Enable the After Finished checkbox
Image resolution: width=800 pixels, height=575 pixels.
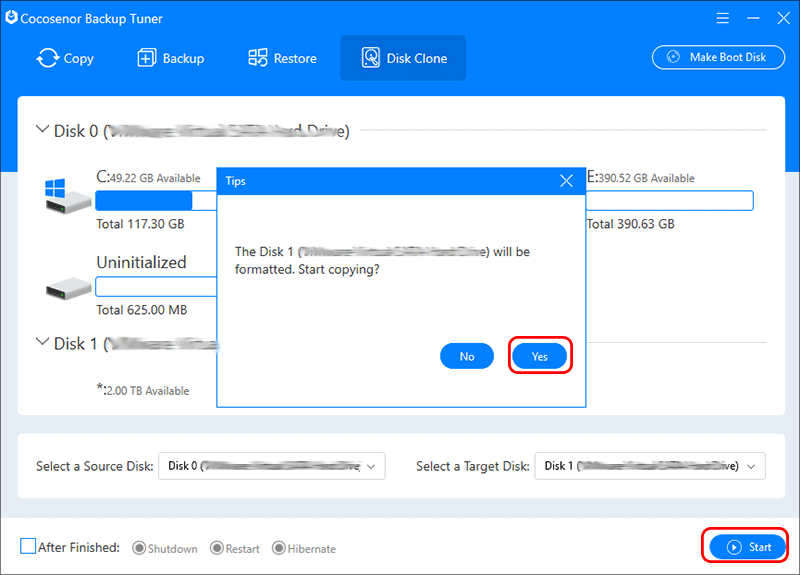[x=28, y=546]
